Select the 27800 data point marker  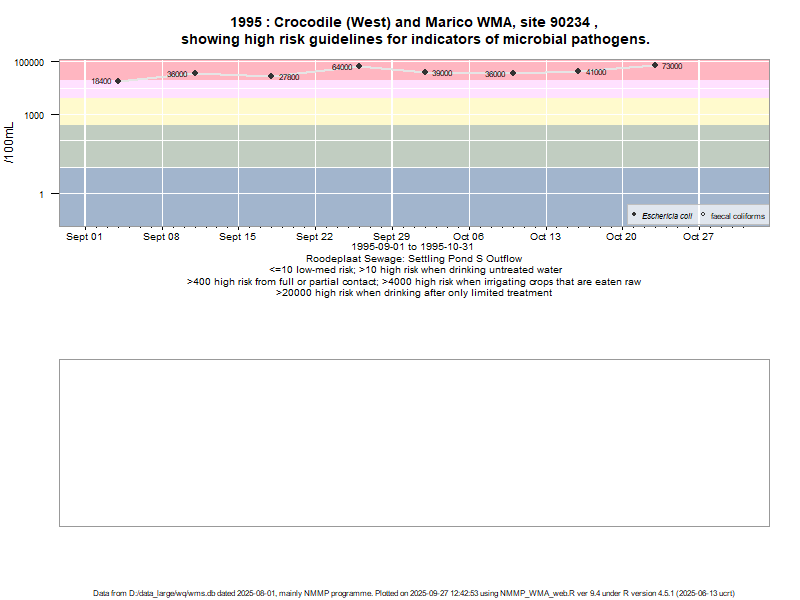(271, 76)
